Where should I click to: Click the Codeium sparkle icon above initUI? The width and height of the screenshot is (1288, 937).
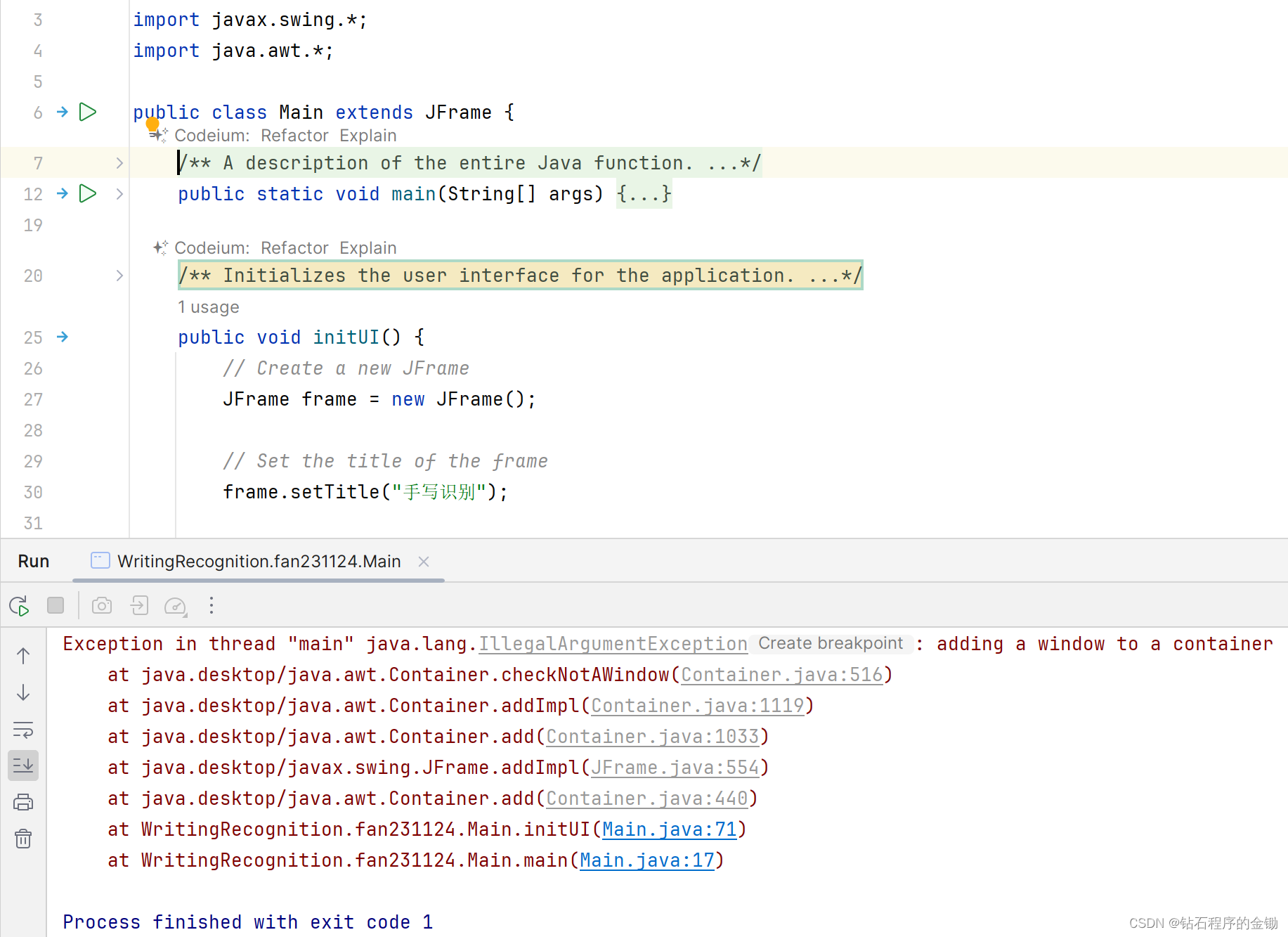coord(160,247)
